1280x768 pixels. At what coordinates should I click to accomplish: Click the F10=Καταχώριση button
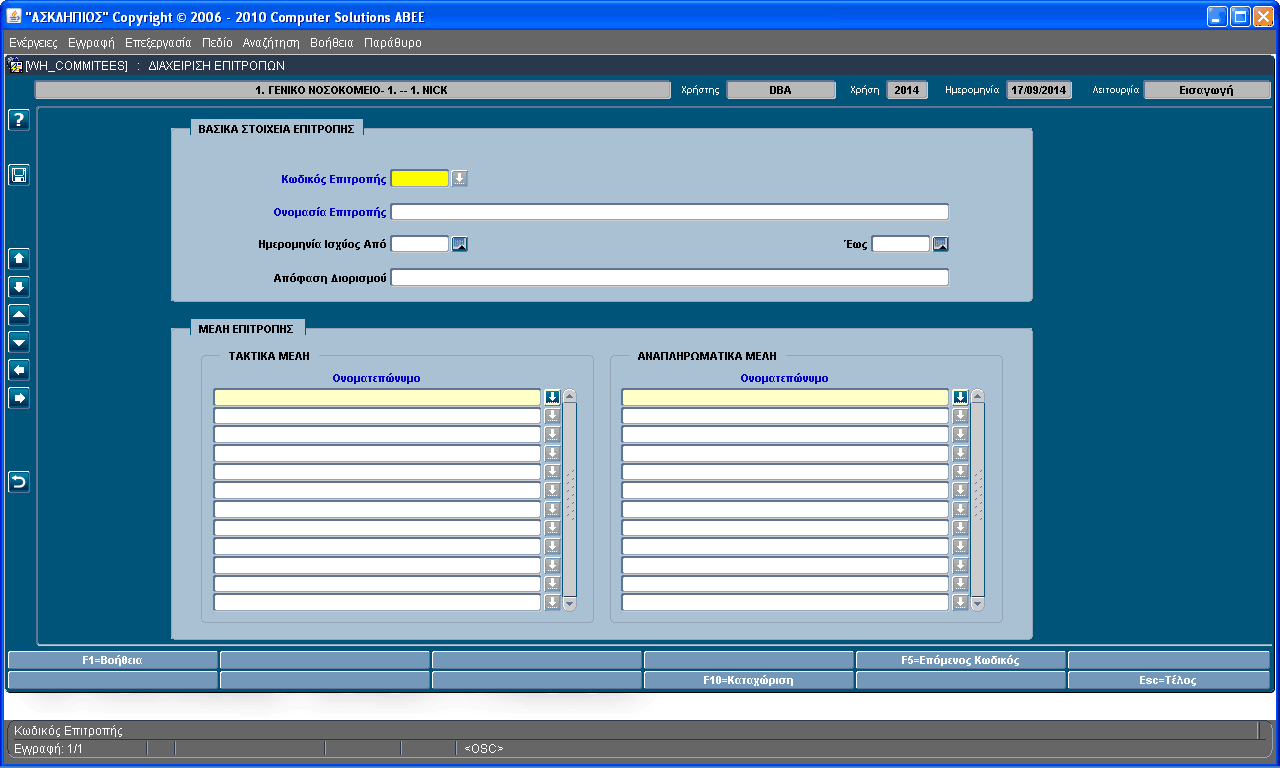pos(749,680)
